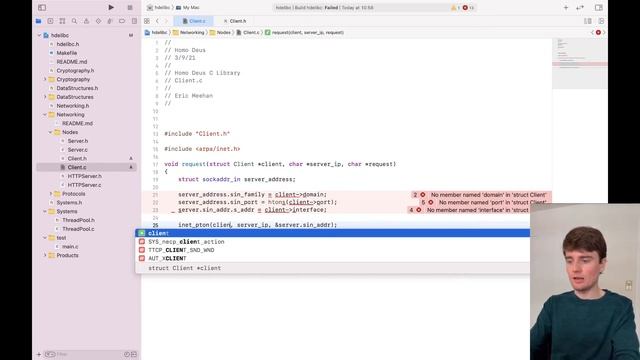Expand the Cryptography folder
Viewport: 640px width, 360px height.
45,79
